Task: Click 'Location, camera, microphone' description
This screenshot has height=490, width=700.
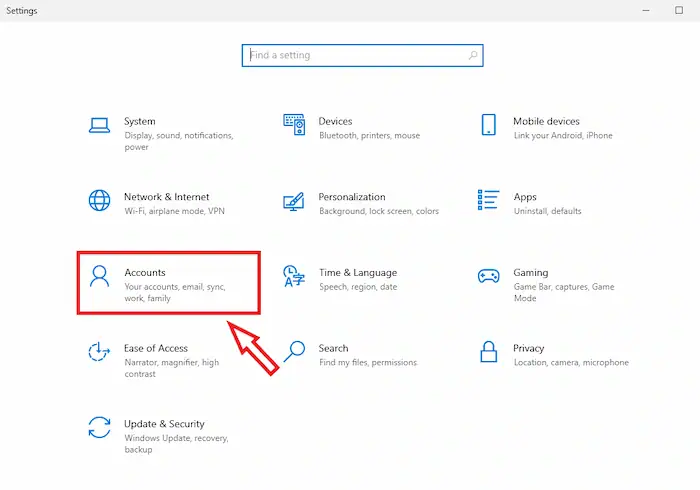Action: tap(571, 362)
